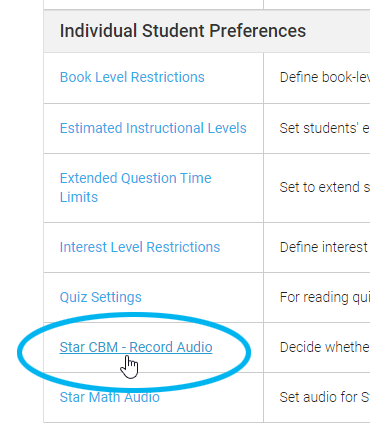Select the "For reading qui" description cell

(x=317, y=297)
